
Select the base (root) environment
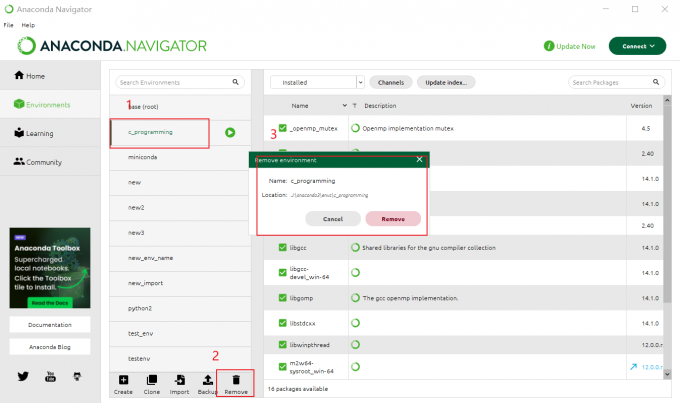[180, 107]
